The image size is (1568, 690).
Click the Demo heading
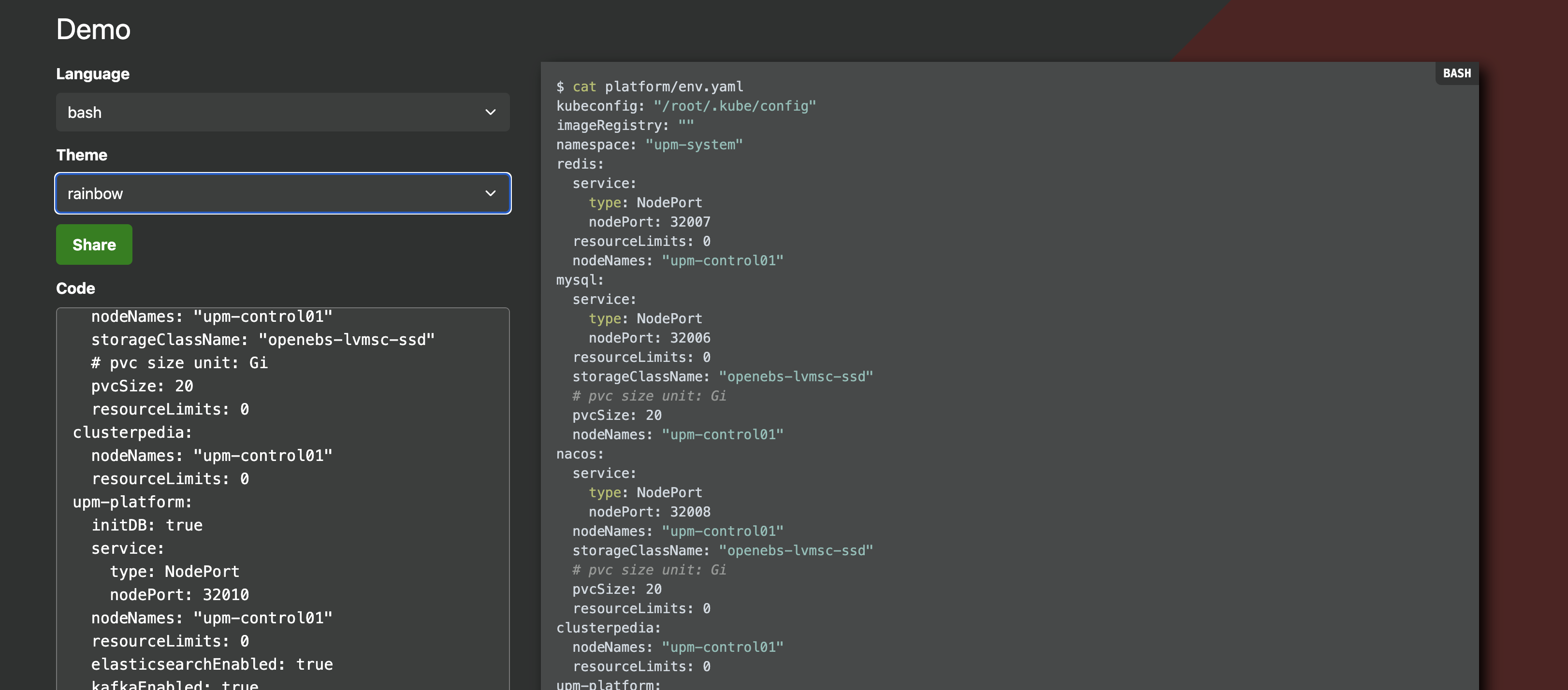click(93, 29)
